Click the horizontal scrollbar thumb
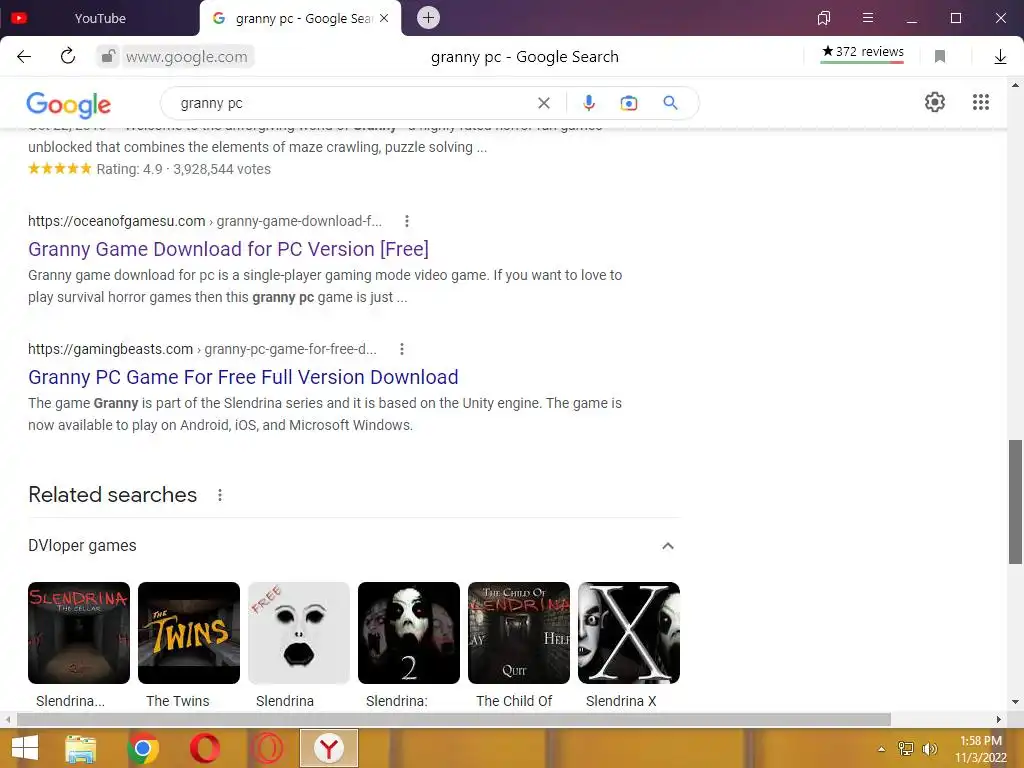 click(x=454, y=719)
